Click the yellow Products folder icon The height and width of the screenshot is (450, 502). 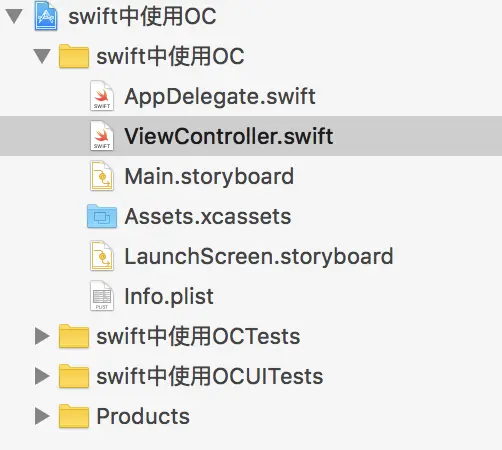(x=74, y=416)
